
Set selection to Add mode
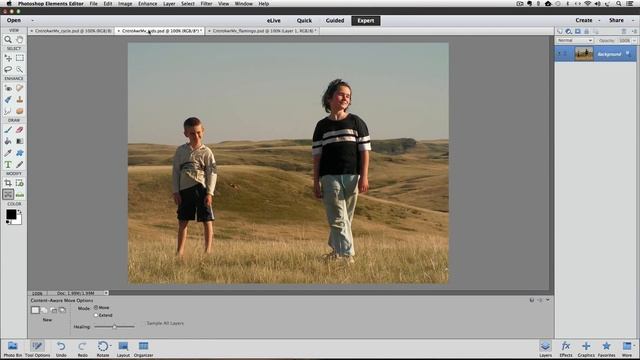[x=44, y=310]
